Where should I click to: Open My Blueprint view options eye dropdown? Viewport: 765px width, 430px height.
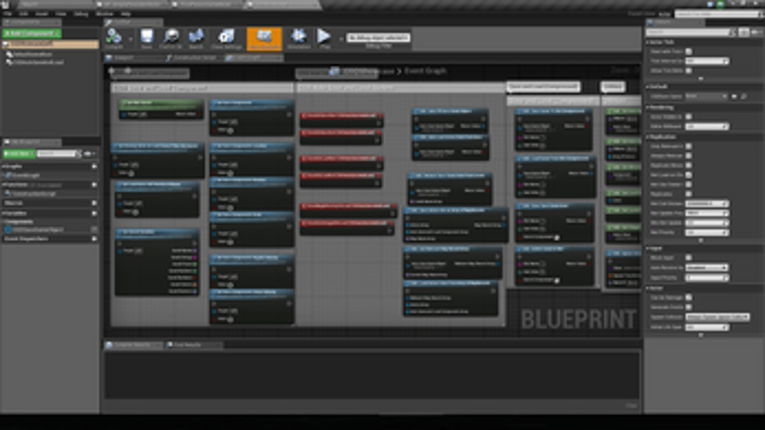(x=90, y=154)
